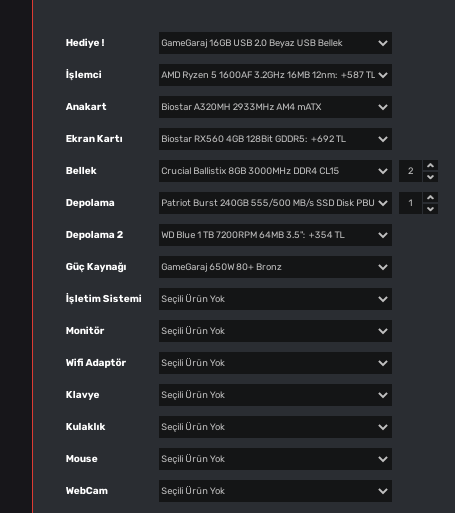Image resolution: width=455 pixels, height=513 pixels.
Task: Click the Bellek quantity field showing 2
Action: [x=411, y=171]
